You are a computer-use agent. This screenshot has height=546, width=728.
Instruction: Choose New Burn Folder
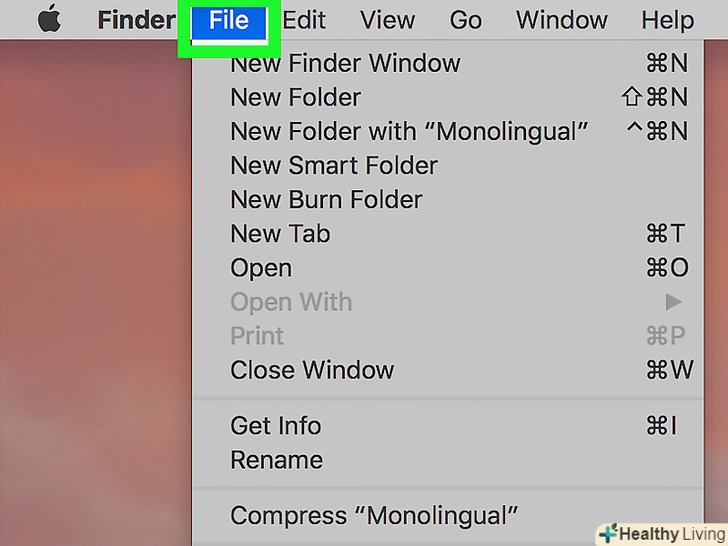326,199
